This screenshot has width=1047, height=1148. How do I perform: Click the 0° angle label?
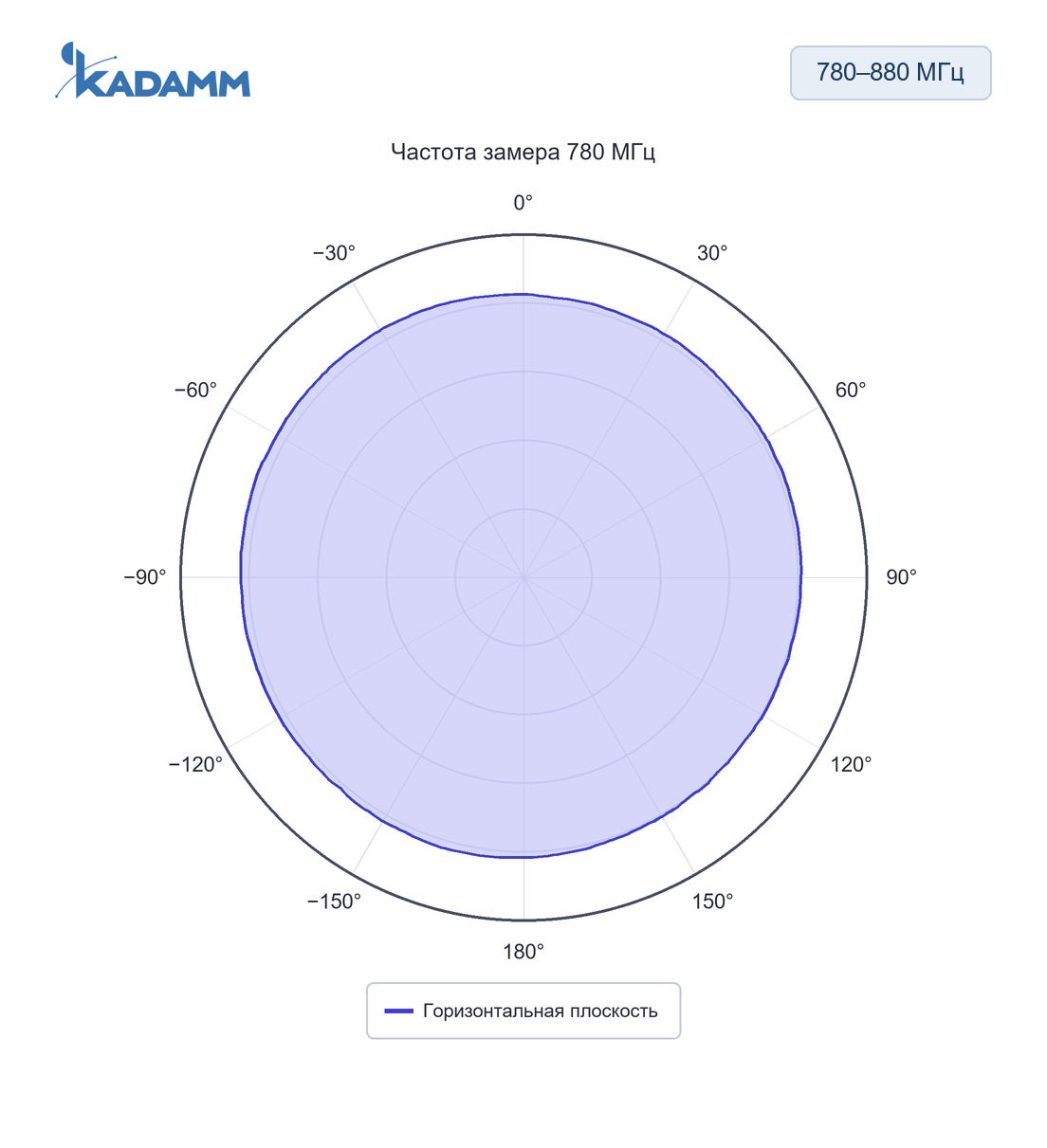tap(523, 203)
